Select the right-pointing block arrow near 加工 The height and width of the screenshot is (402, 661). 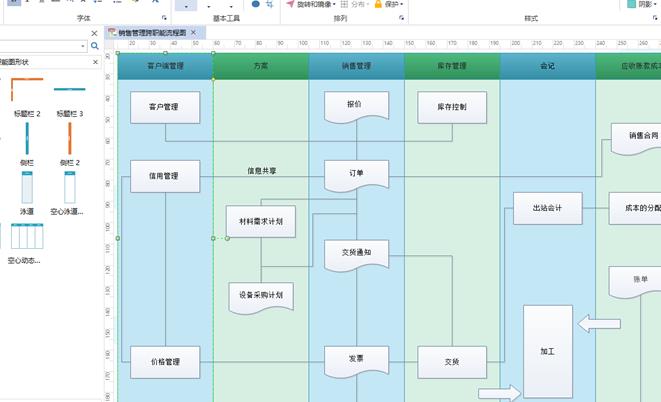tap(500, 394)
